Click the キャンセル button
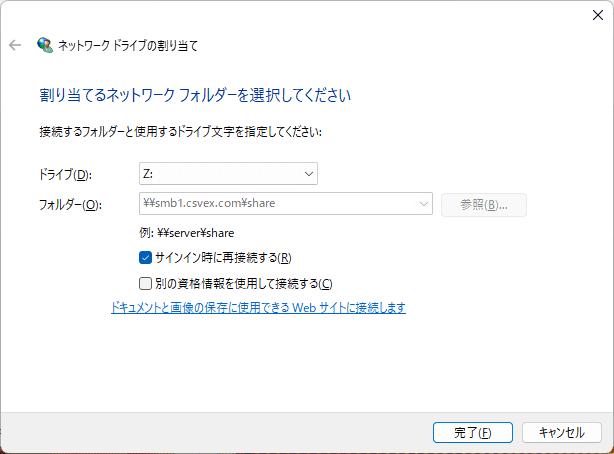The width and height of the screenshot is (614, 454). point(562,432)
